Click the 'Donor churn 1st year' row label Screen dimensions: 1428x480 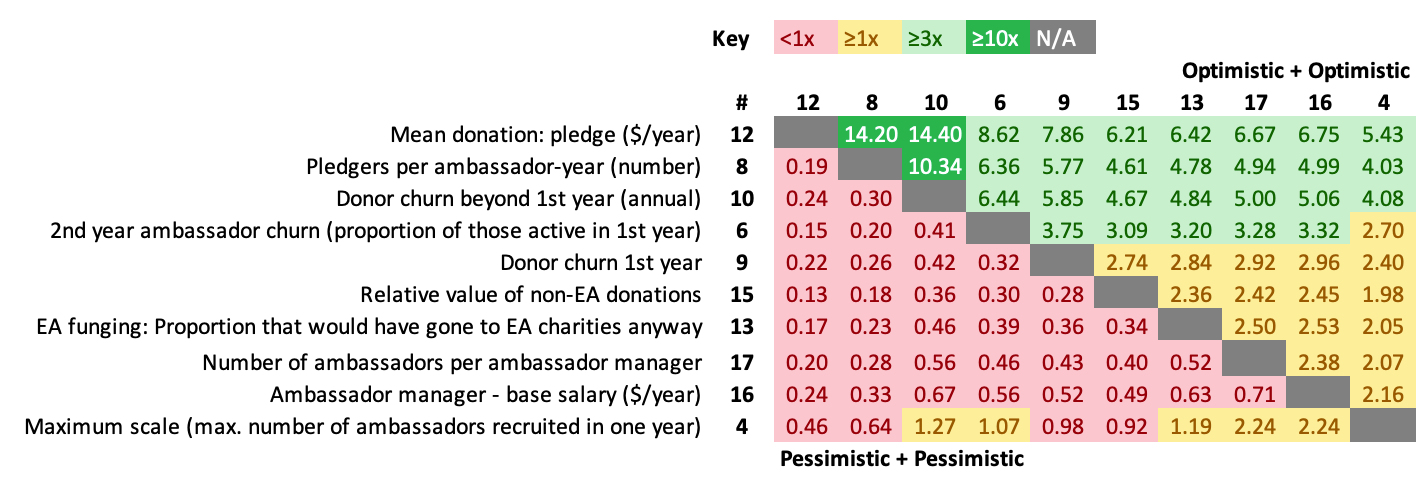tap(601, 263)
